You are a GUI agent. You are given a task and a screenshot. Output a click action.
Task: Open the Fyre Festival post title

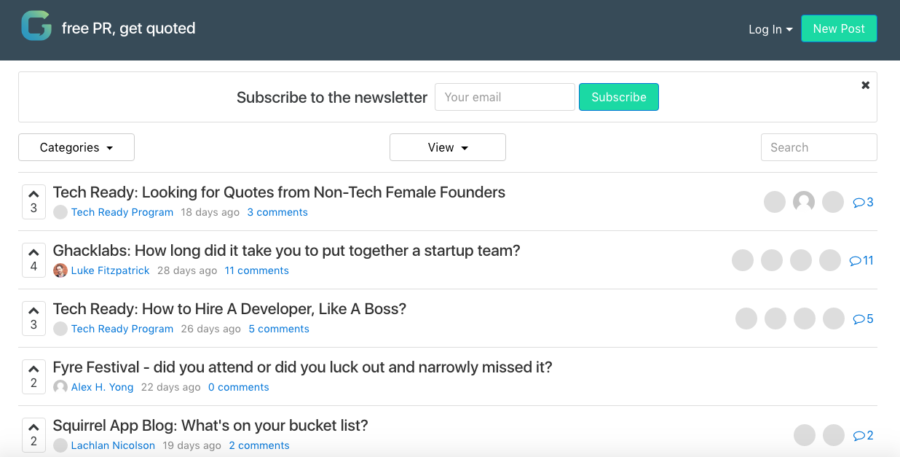pos(302,367)
